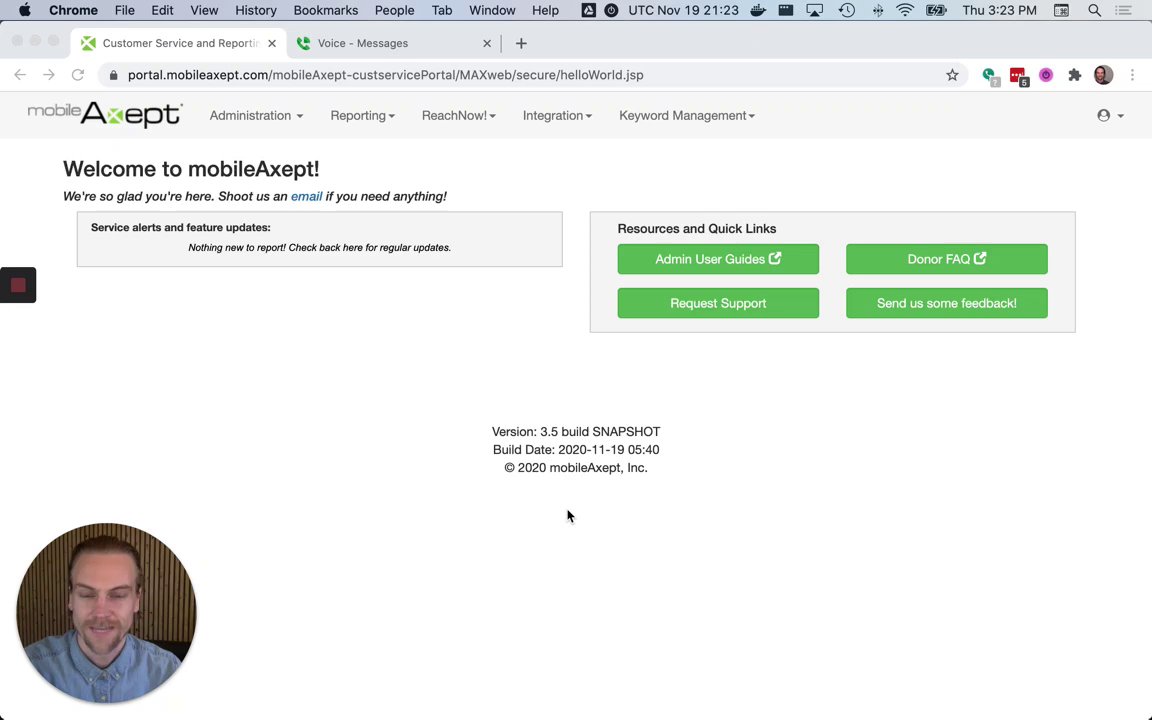Click the Docker whale menu bar icon
This screenshot has height=720, width=1152.
click(757, 10)
